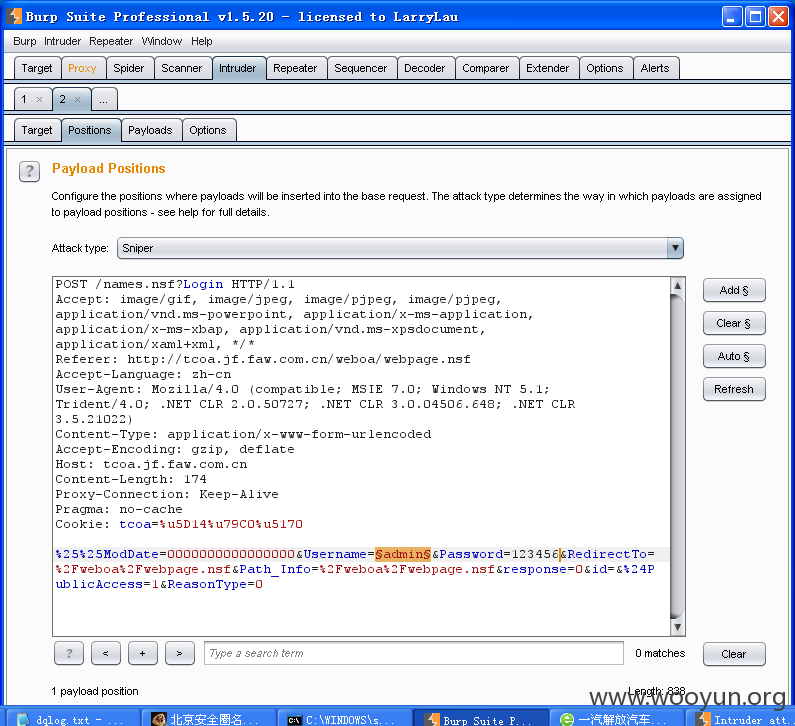Go to previous search match
This screenshot has width=795, height=726.
pyautogui.click(x=105, y=654)
